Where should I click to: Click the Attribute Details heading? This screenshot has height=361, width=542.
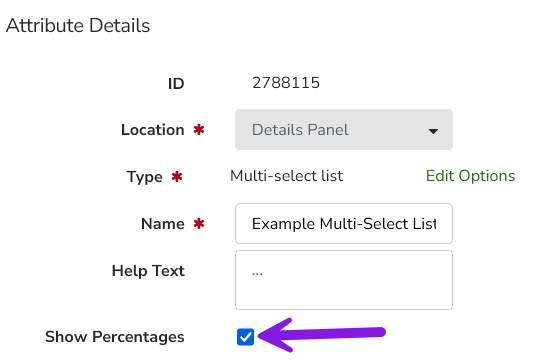click(78, 26)
